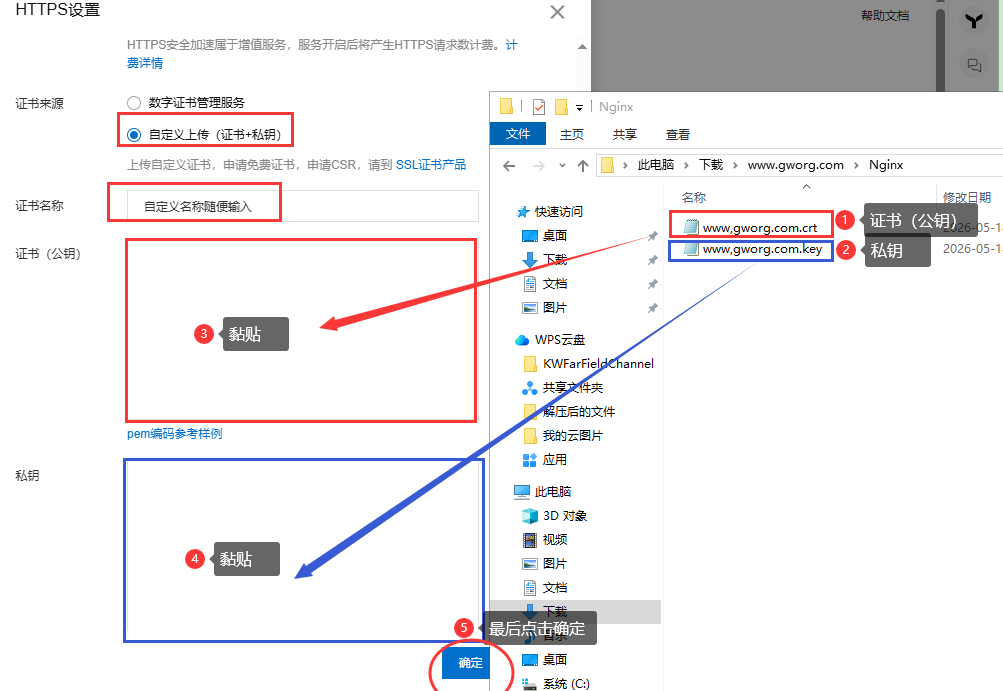The height and width of the screenshot is (691, 1003).
Task: Click the Y-shaped icon in right sidebar
Action: 974,22
